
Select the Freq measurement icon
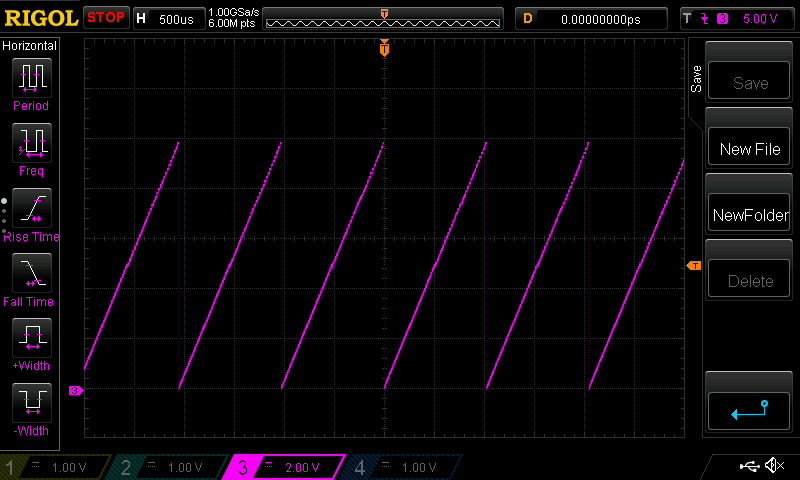pyautogui.click(x=32, y=143)
